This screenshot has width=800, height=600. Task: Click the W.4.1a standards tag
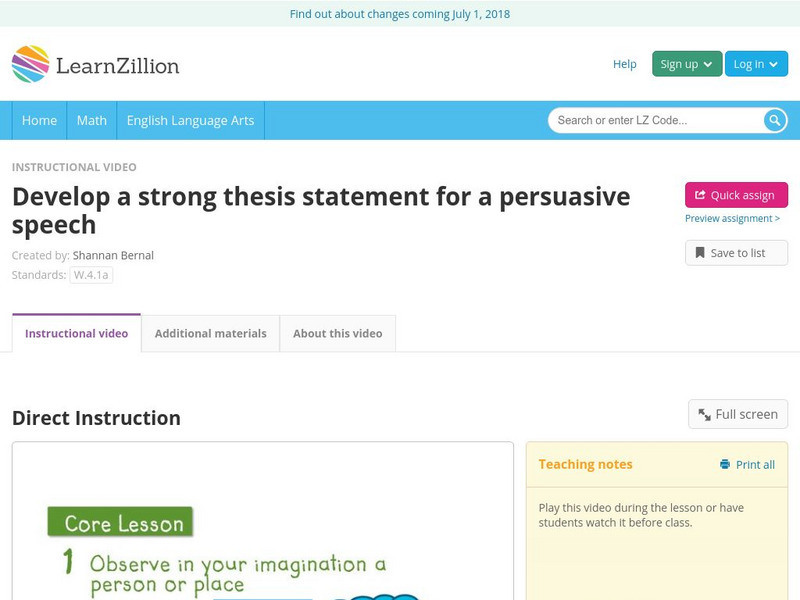(x=91, y=275)
